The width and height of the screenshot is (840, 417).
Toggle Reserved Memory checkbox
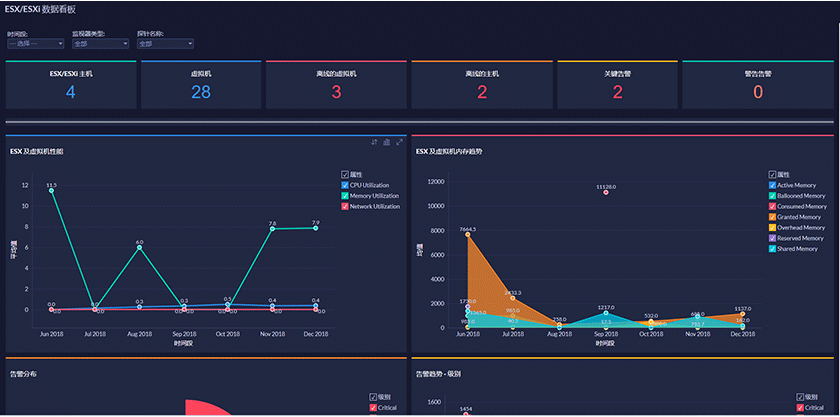pyautogui.click(x=772, y=238)
